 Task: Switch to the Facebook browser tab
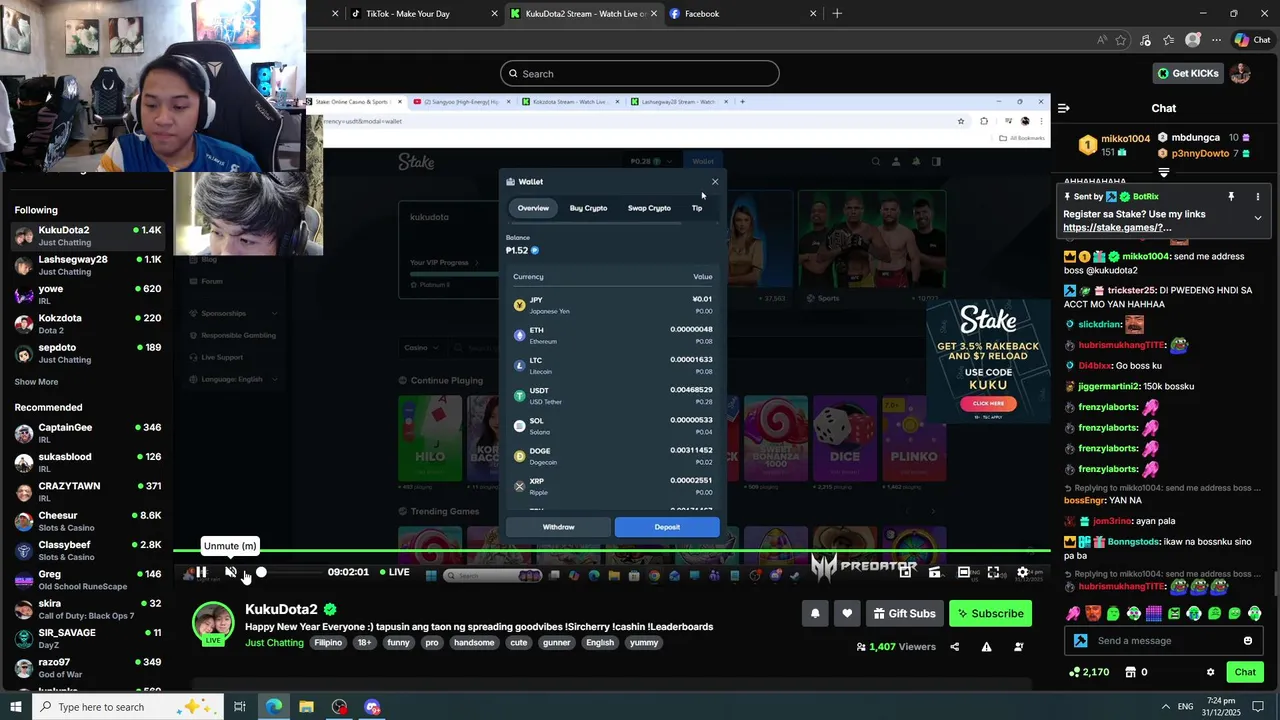click(x=740, y=14)
